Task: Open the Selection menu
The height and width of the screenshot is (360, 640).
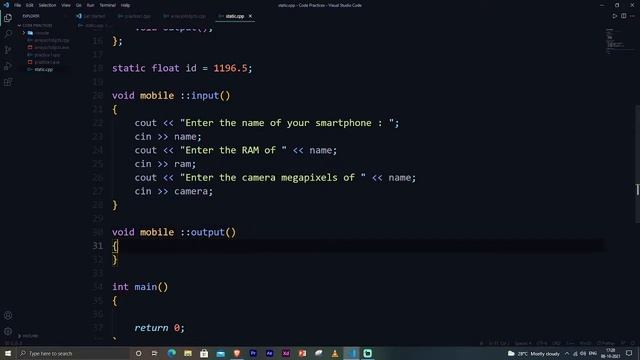Action: tap(47, 5)
